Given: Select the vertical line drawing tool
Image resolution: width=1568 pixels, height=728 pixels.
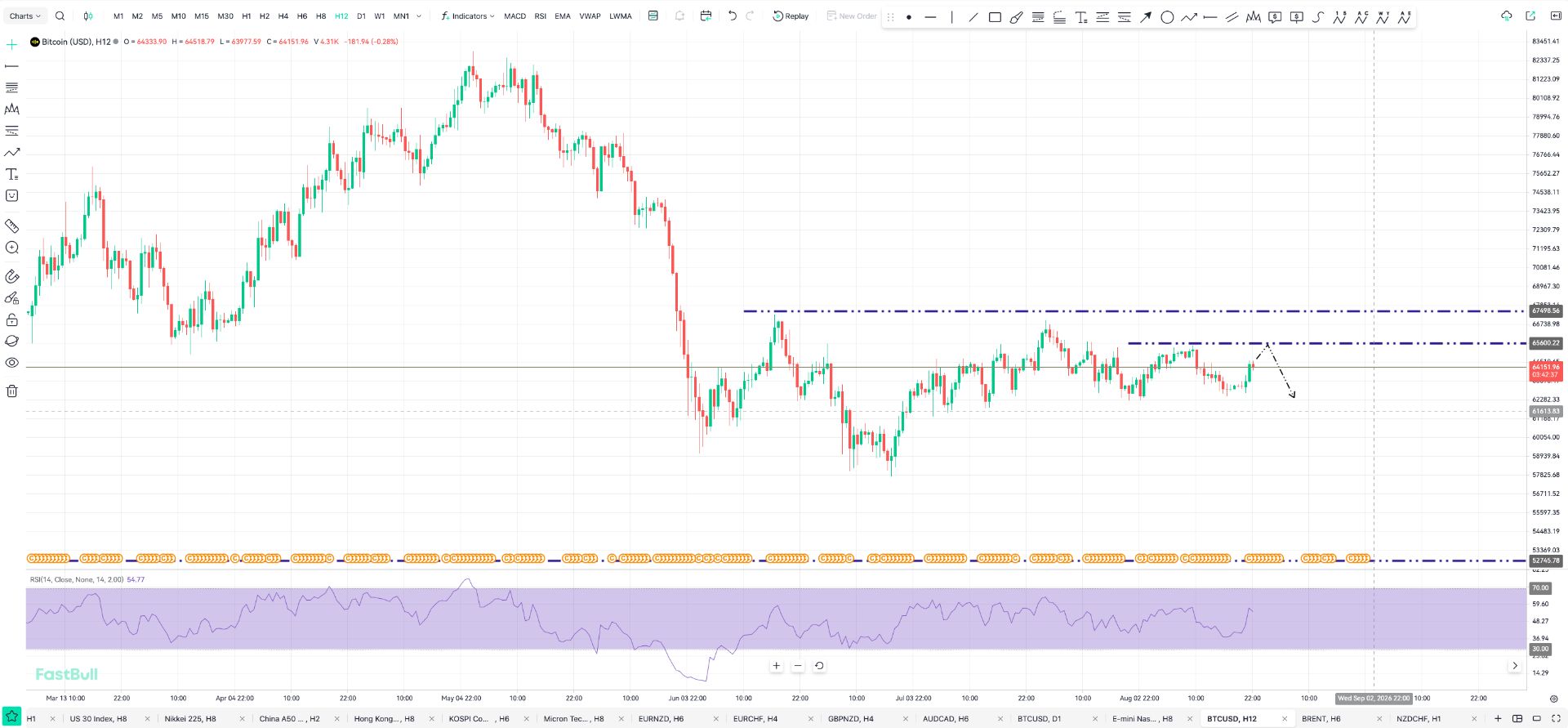Looking at the screenshot, I should tap(951, 17).
